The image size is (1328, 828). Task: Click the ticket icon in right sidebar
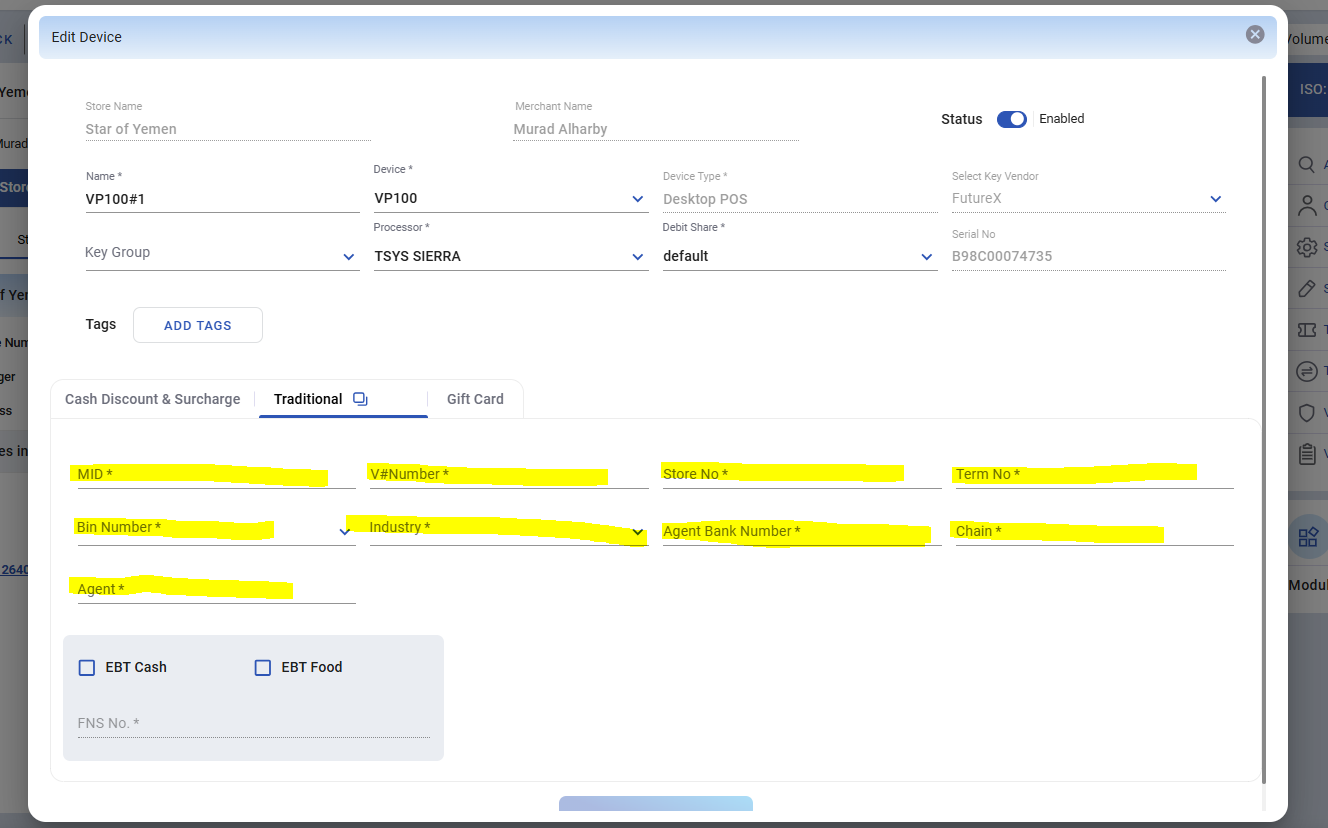pos(1307,330)
